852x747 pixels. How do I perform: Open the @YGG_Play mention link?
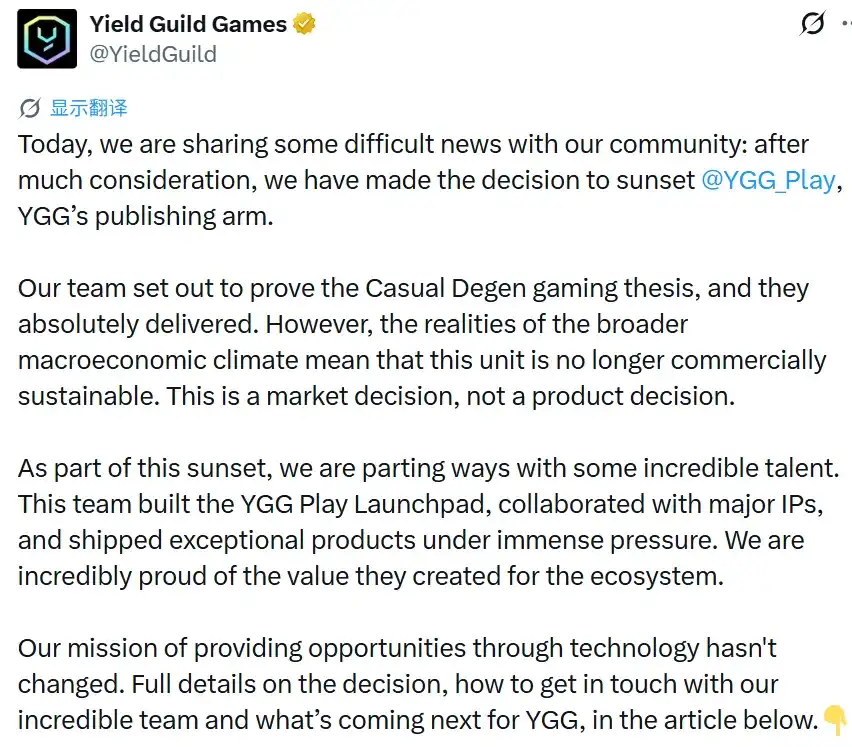click(768, 180)
